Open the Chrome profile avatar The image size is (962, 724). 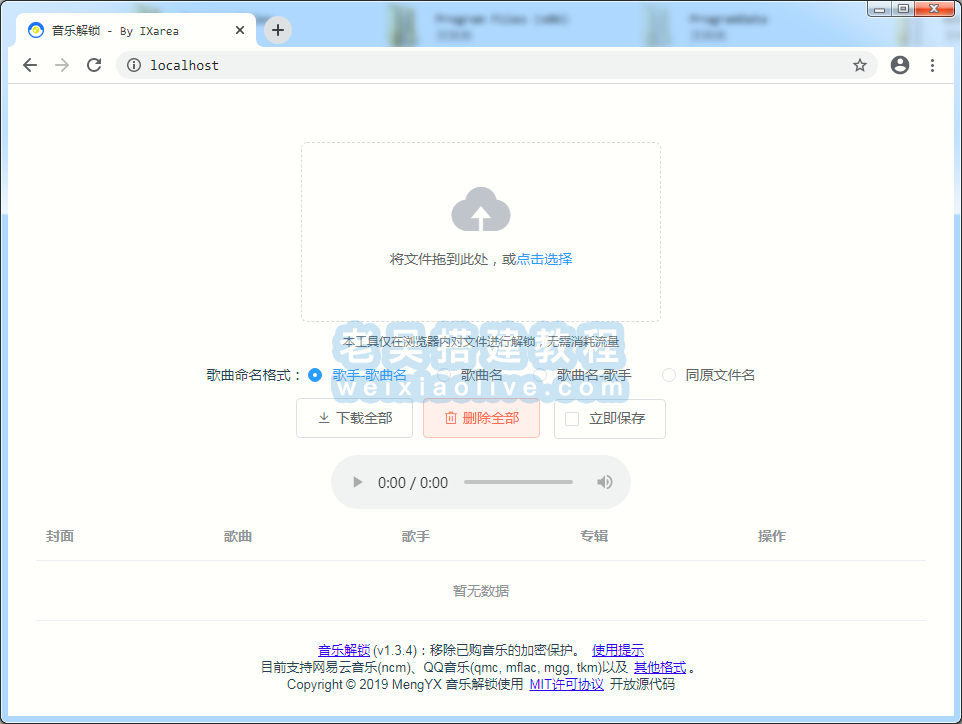(x=899, y=65)
